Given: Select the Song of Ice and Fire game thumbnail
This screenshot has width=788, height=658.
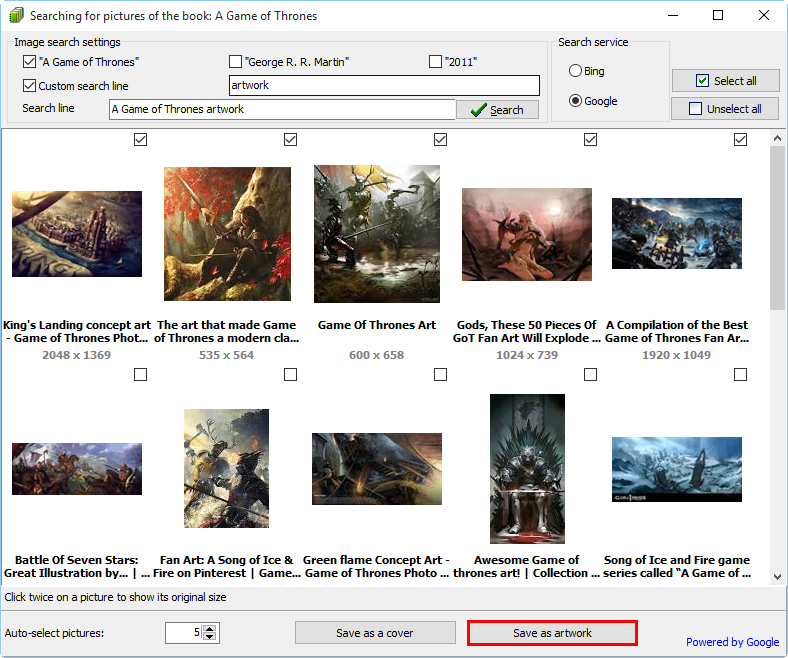Looking at the screenshot, I should coord(676,469).
